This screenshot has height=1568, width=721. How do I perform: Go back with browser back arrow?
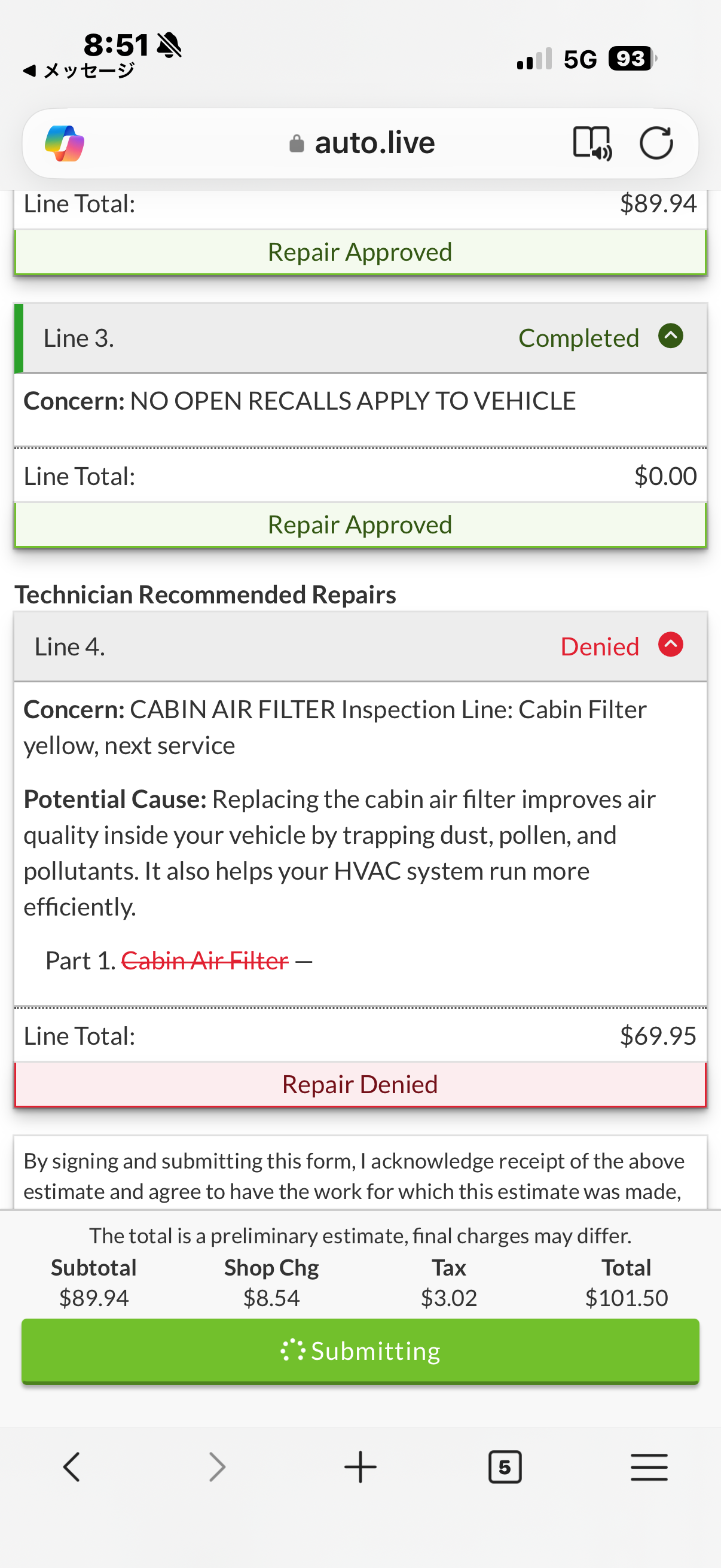(x=72, y=1466)
